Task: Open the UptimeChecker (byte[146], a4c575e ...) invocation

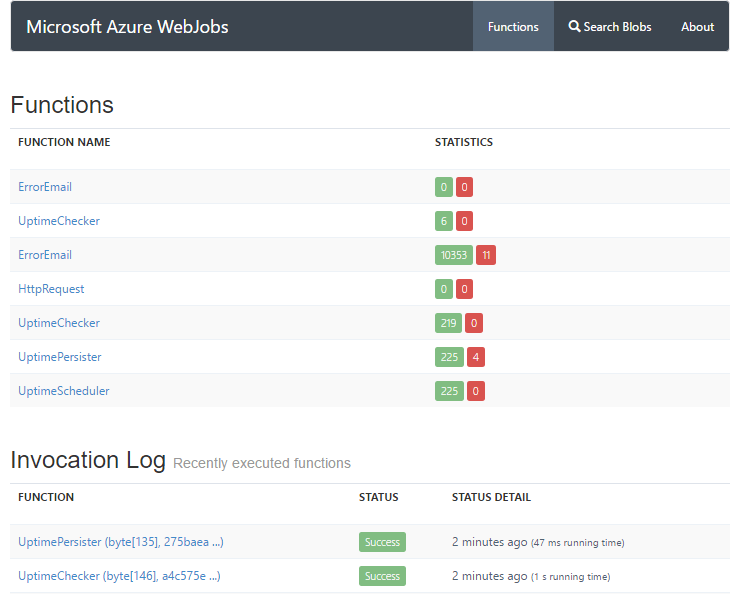Action: click(x=119, y=576)
